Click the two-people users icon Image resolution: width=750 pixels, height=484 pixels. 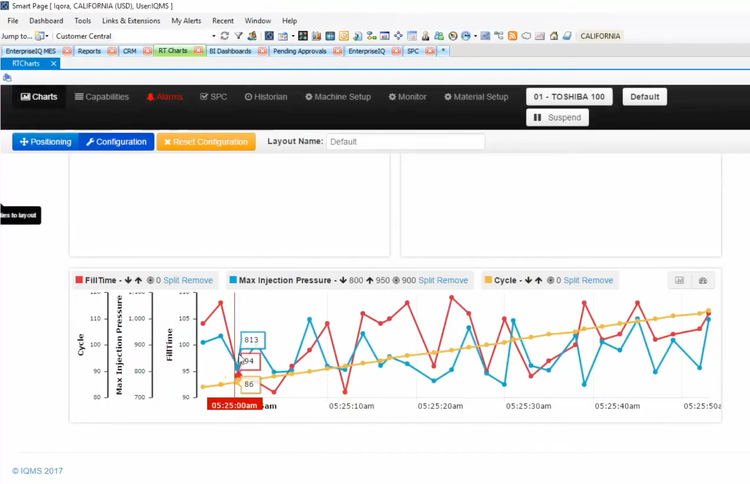point(439,36)
